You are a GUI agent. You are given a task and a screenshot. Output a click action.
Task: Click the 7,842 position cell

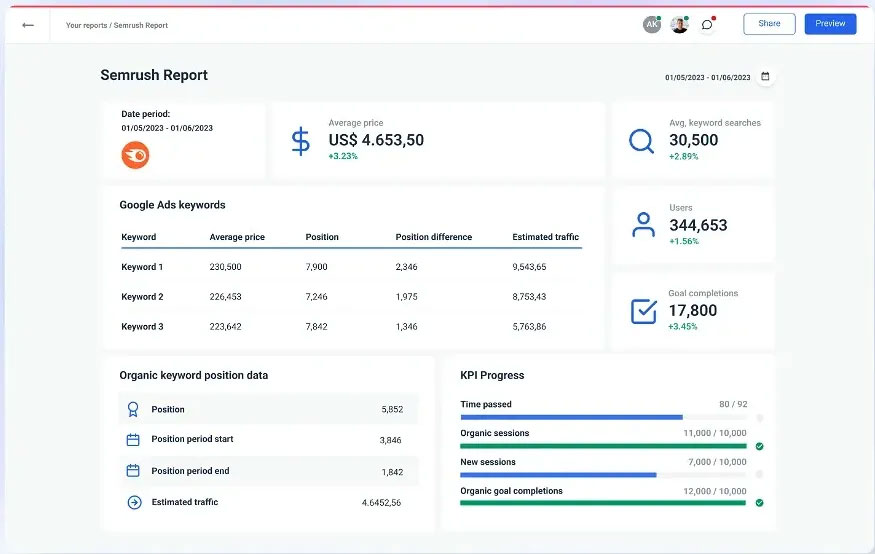[x=316, y=327]
